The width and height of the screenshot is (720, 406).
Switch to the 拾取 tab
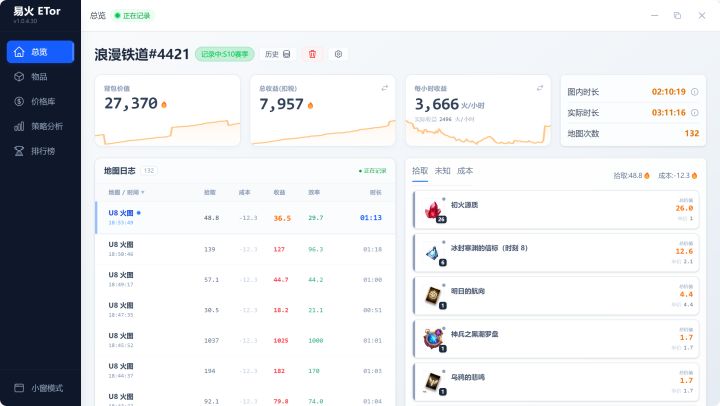point(420,171)
